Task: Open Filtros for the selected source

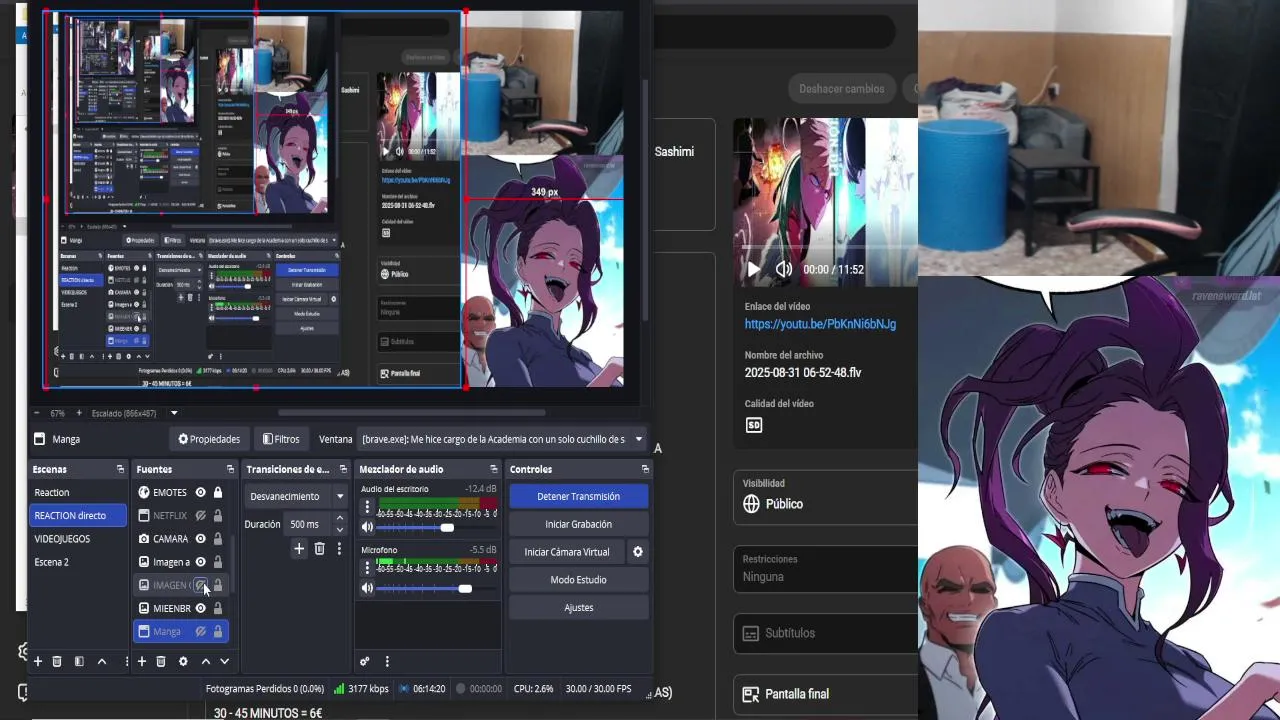Action: [281, 439]
